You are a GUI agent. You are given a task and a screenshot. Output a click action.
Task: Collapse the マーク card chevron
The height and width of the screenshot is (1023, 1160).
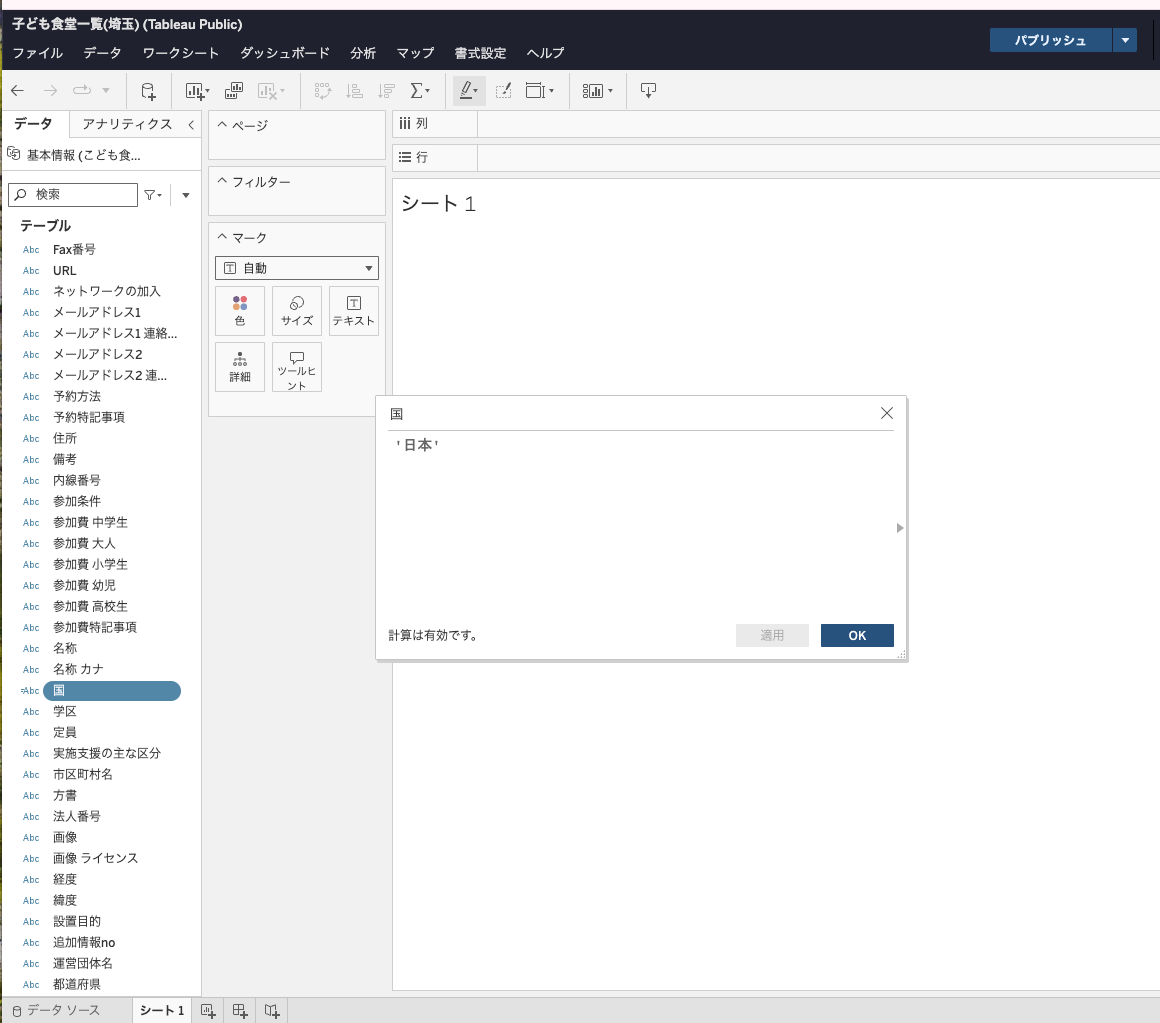pos(222,237)
